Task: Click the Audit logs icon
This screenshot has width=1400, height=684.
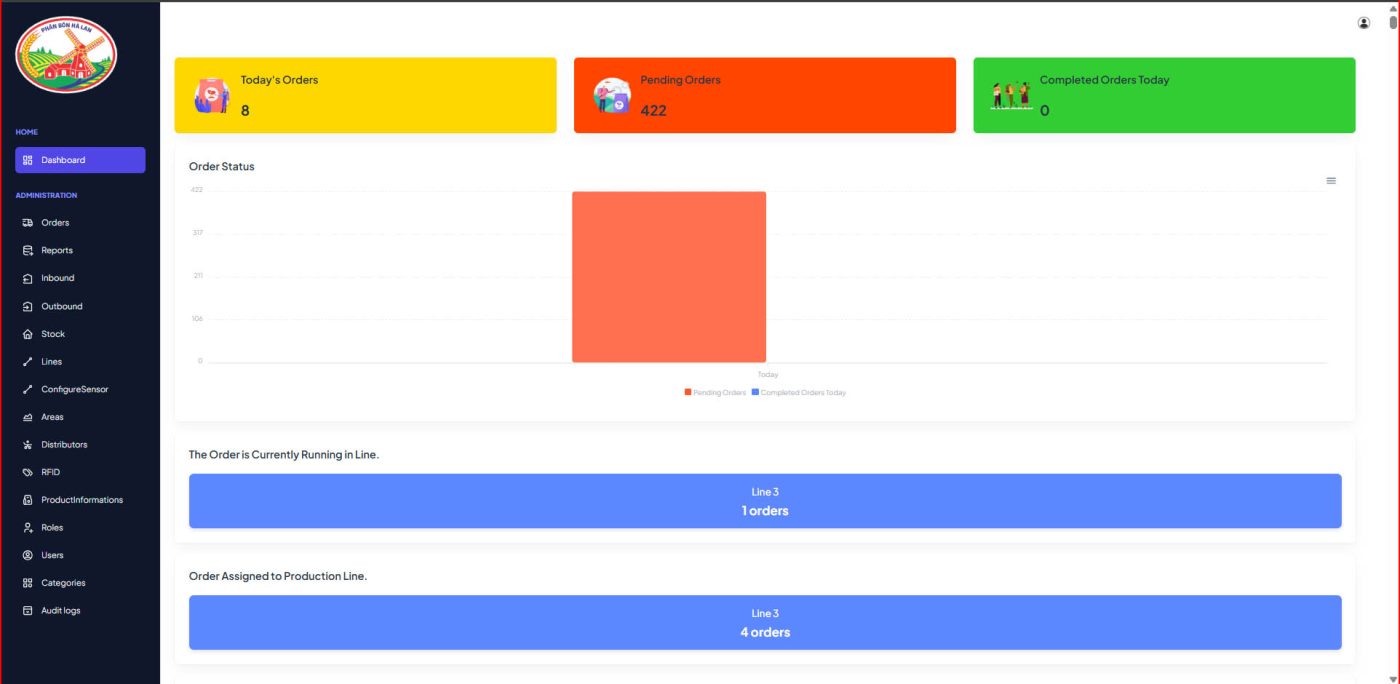Action: (x=28, y=611)
